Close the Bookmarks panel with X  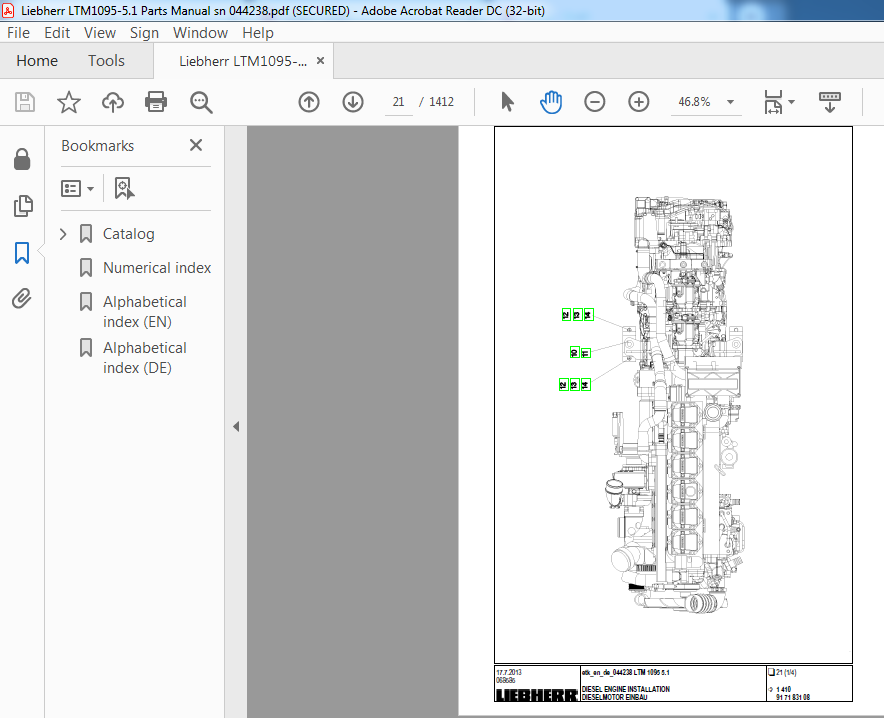click(196, 145)
